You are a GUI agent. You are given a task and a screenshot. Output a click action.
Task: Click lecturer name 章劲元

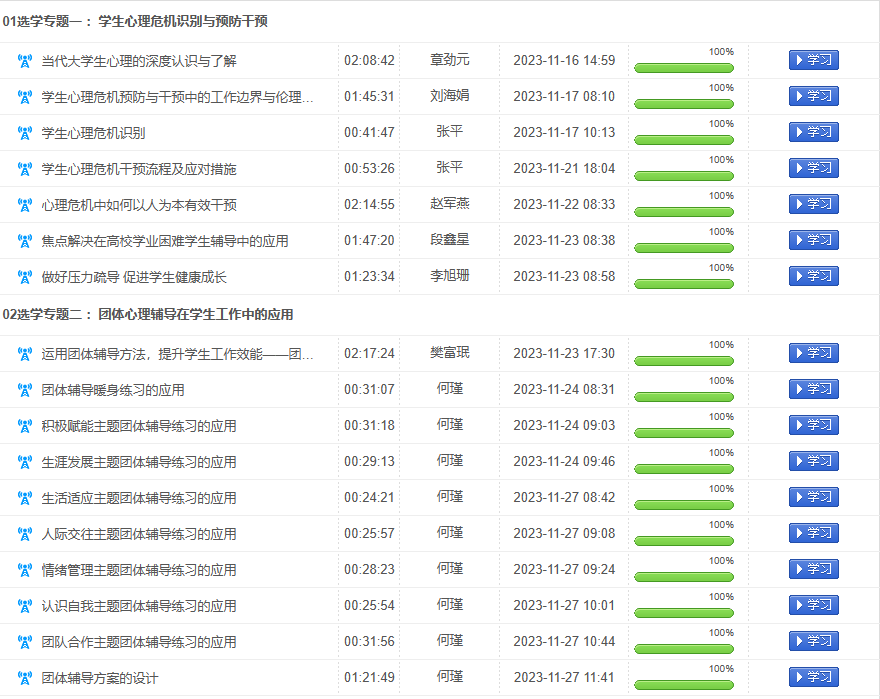pyautogui.click(x=450, y=60)
